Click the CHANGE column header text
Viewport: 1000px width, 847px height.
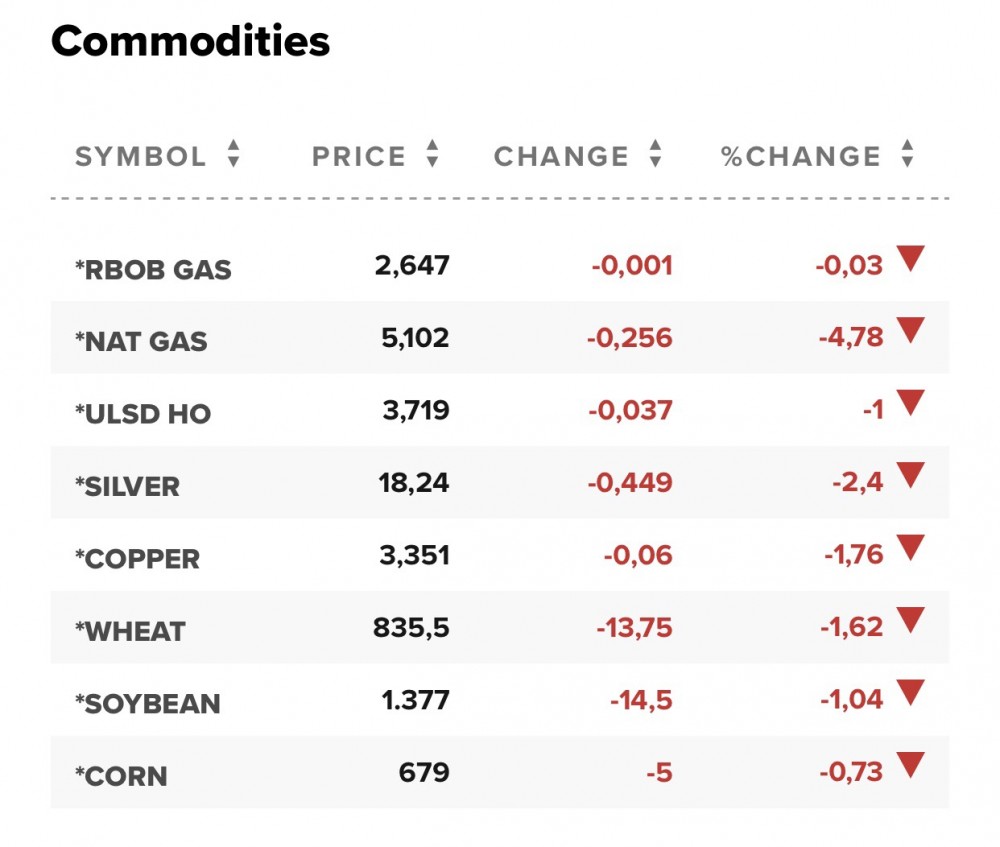point(561,157)
